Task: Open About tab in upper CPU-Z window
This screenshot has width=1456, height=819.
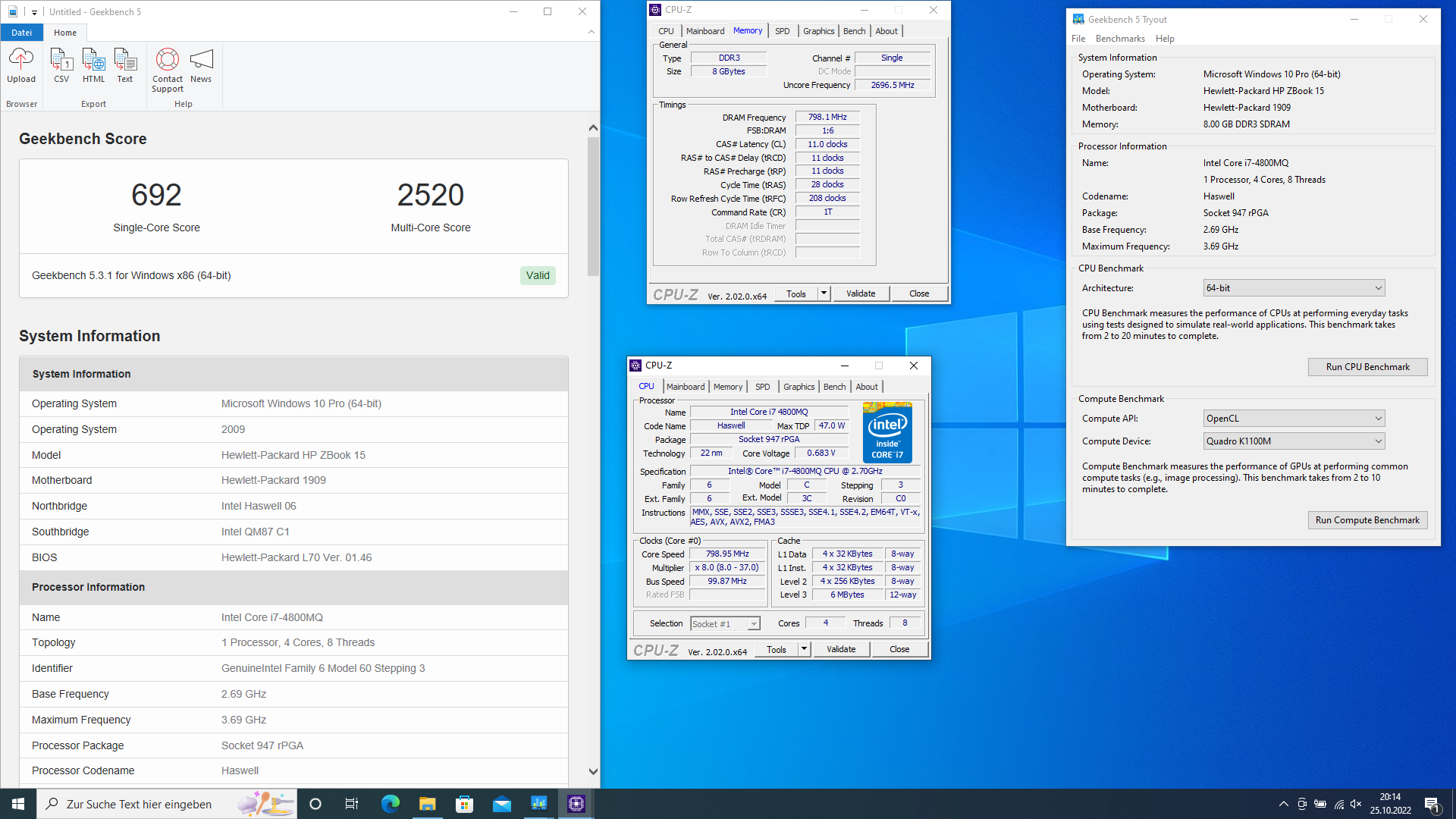Action: [886, 31]
